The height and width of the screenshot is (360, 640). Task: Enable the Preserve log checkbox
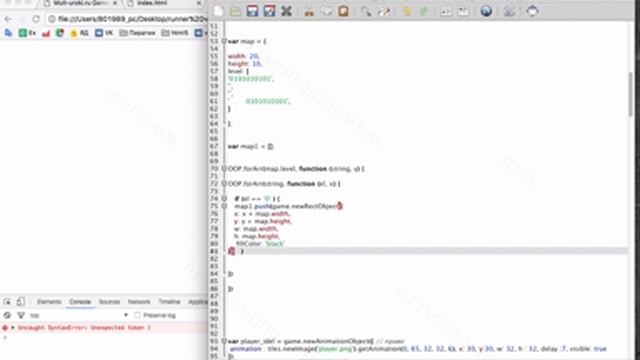(138, 315)
